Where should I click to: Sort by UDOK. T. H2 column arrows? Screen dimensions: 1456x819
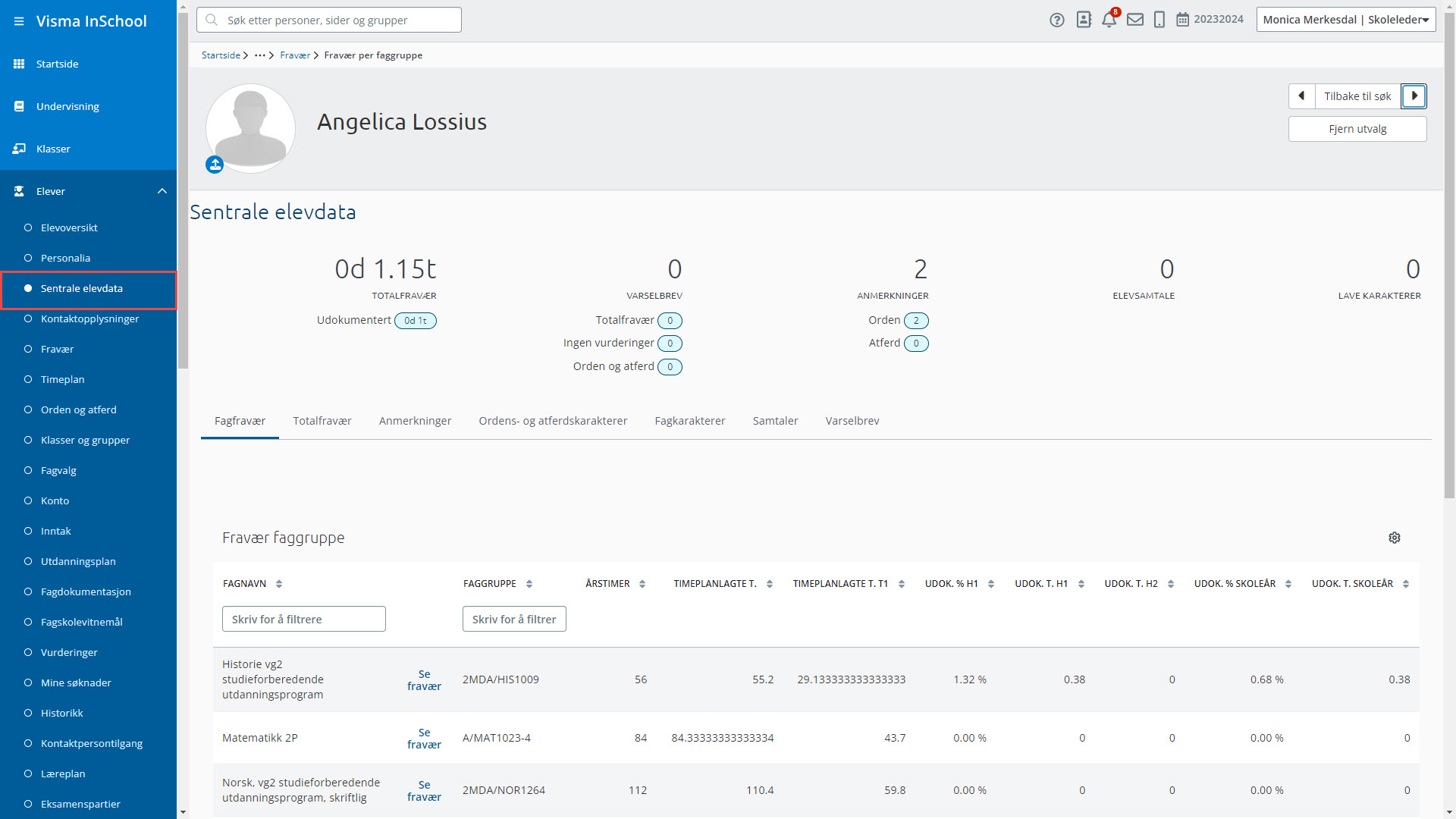click(1171, 584)
